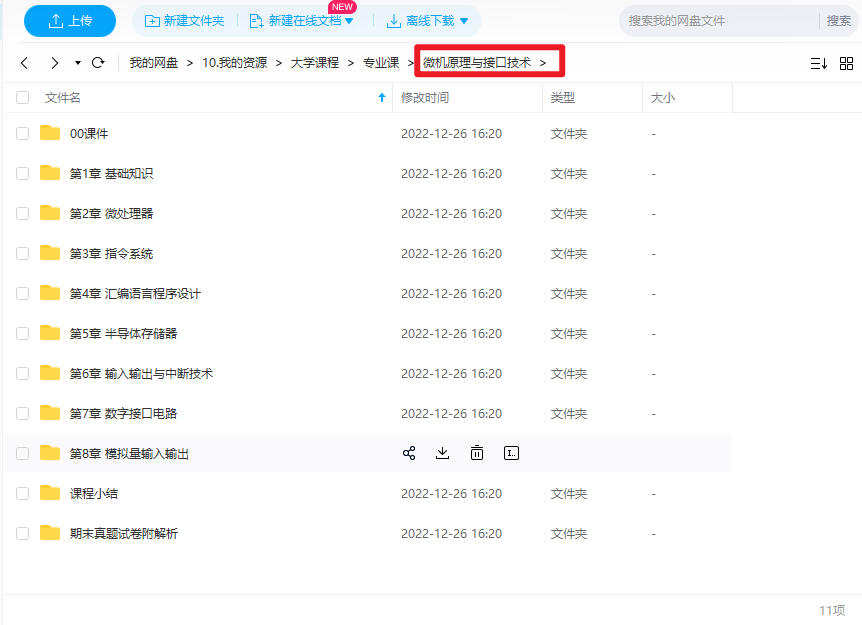Viewport: 862px width, 625px height.
Task: Open folder name 第3章 指令系统
Action: point(112,253)
